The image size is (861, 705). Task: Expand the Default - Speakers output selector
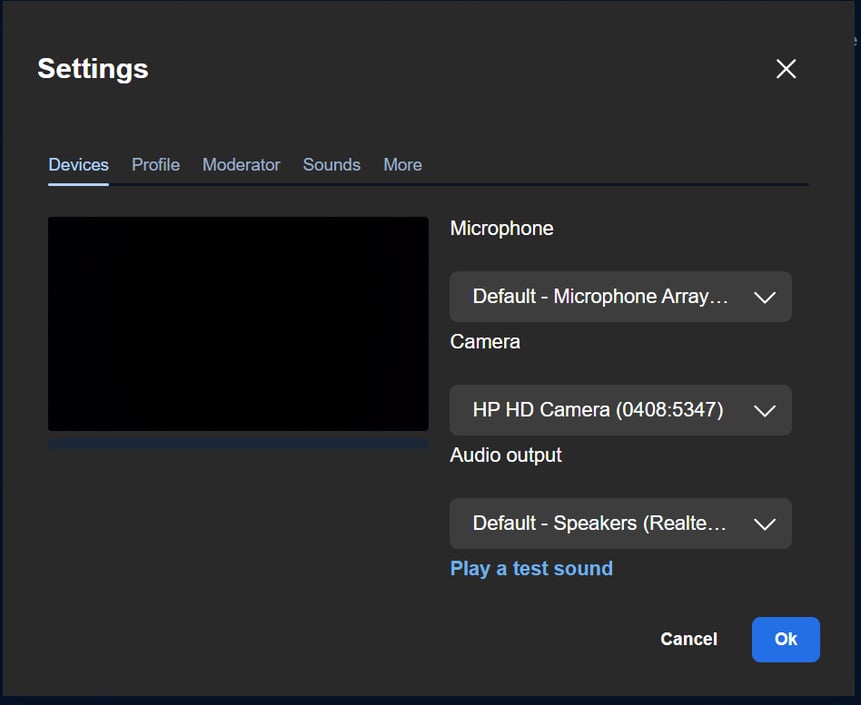[x=600, y=524]
